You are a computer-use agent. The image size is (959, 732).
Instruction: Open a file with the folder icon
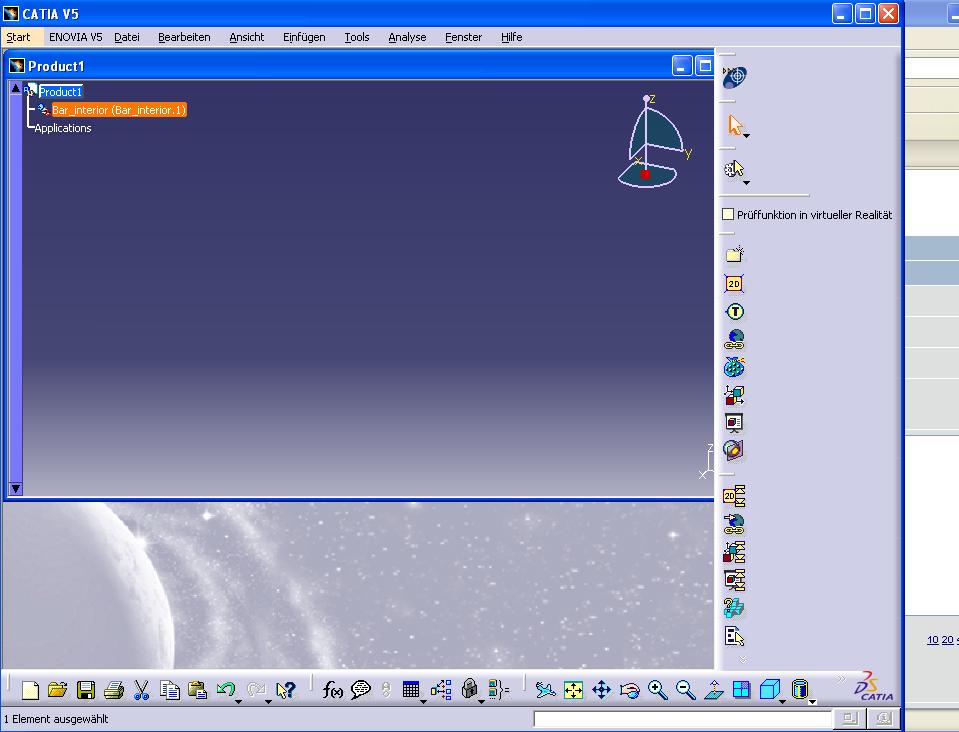57,690
